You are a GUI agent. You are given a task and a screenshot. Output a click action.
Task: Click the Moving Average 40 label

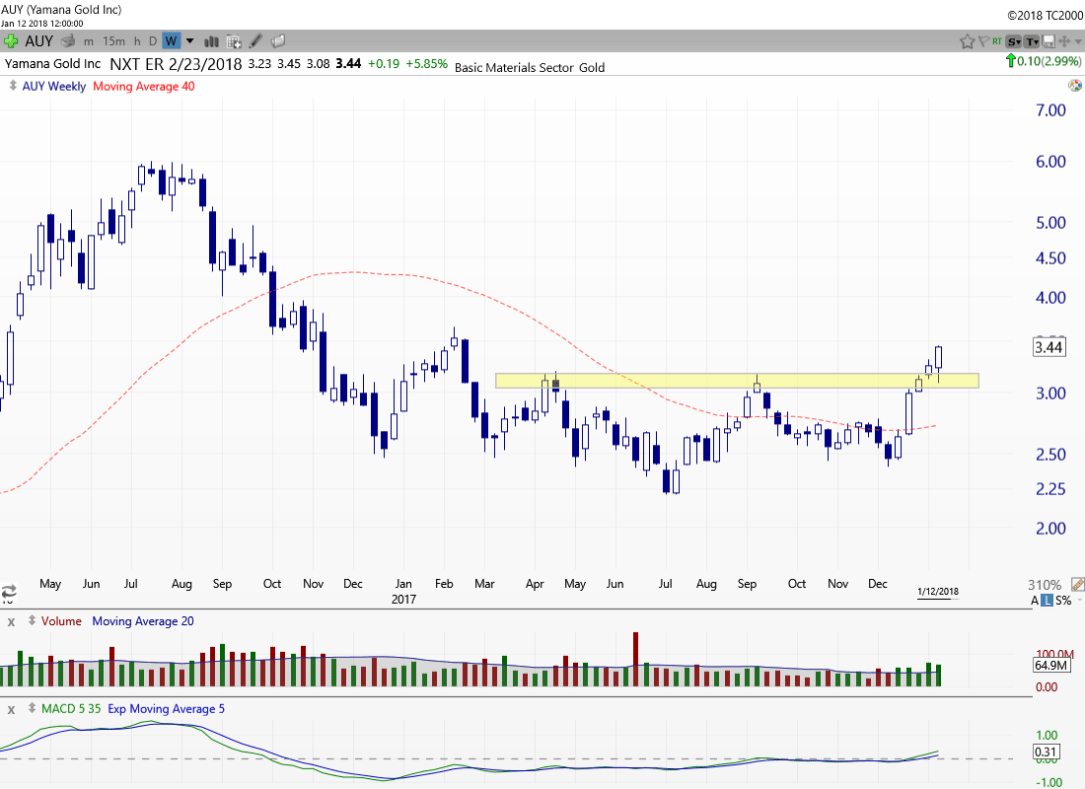coord(143,86)
